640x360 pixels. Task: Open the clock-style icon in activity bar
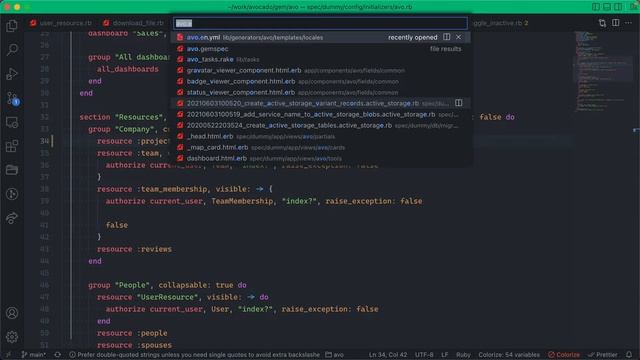tap(12, 194)
